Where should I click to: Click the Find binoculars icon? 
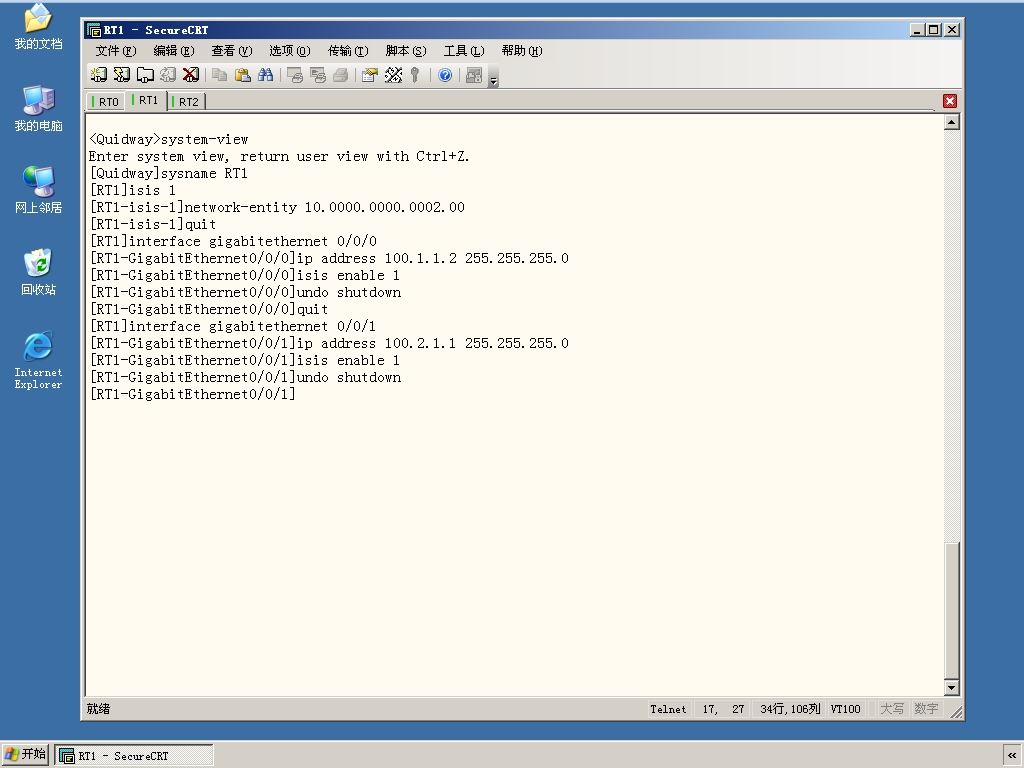[x=265, y=74]
